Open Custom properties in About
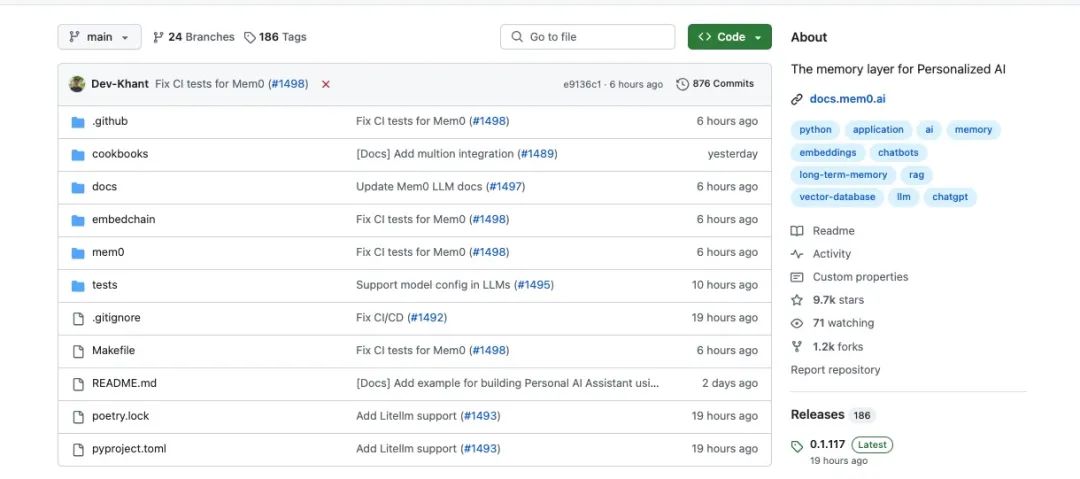 860,277
